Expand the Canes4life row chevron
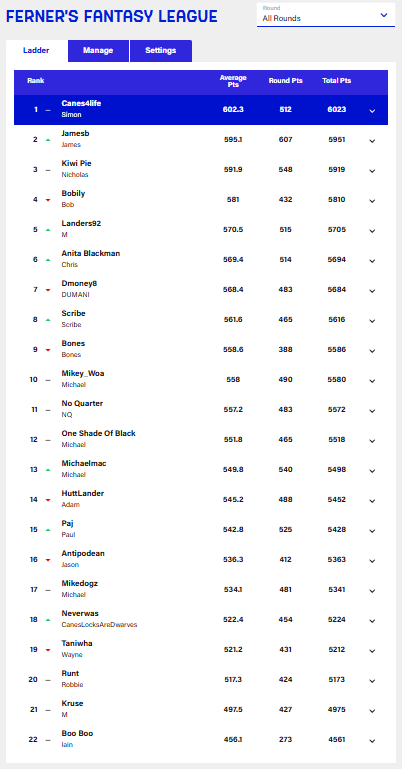Viewport: 402px width, 769px height. pyautogui.click(x=372, y=111)
